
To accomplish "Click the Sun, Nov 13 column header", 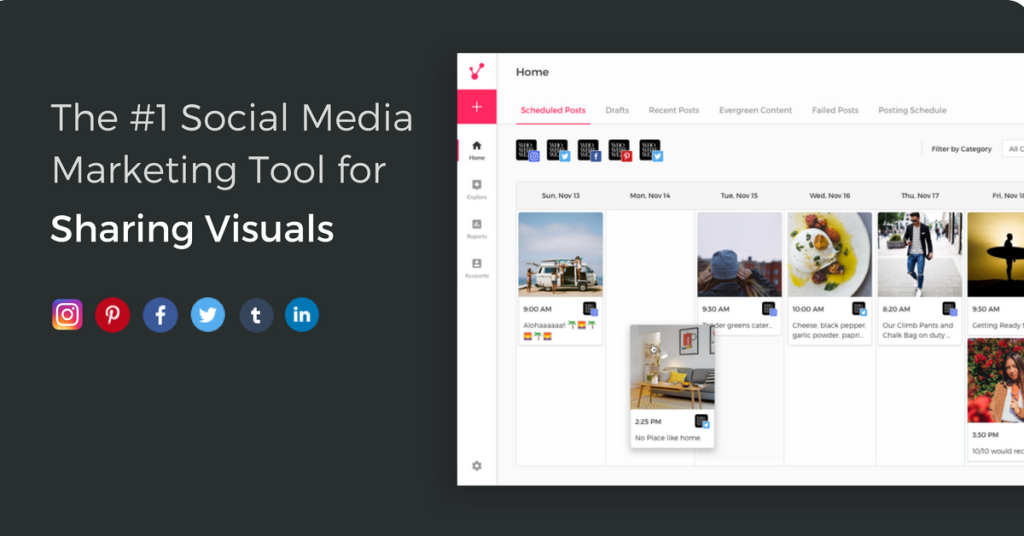I will point(560,195).
